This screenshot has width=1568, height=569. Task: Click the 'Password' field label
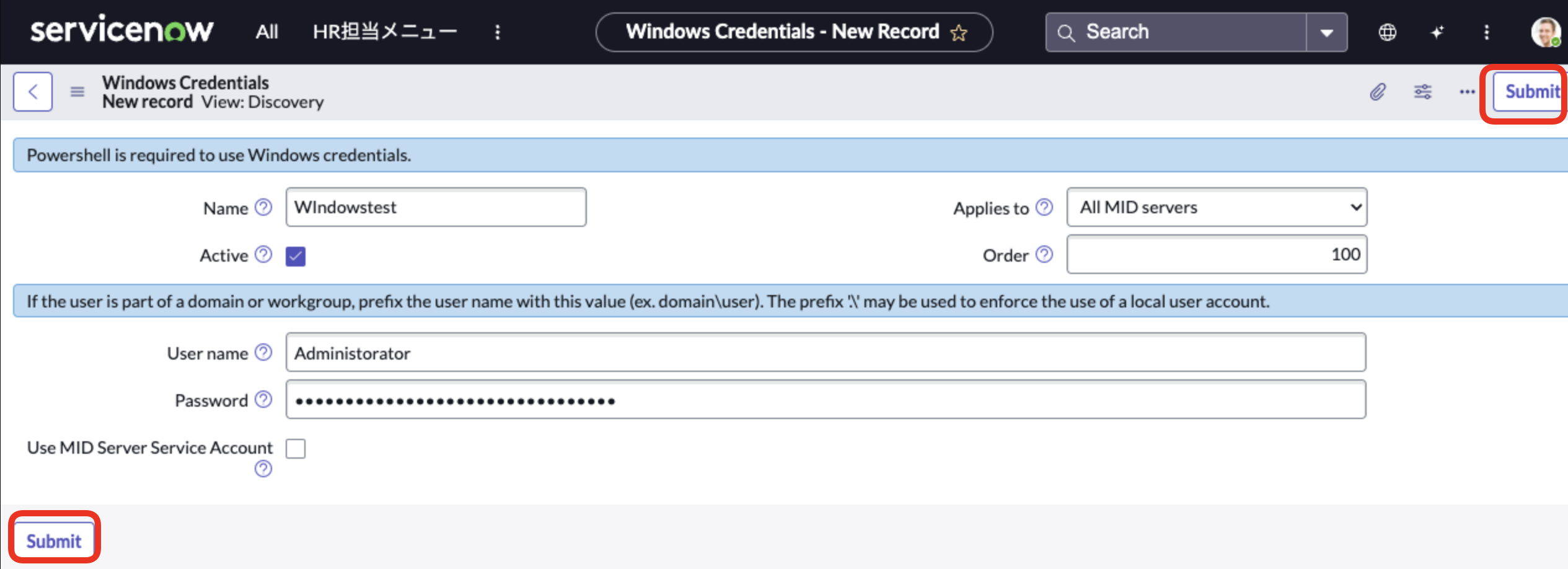click(211, 400)
